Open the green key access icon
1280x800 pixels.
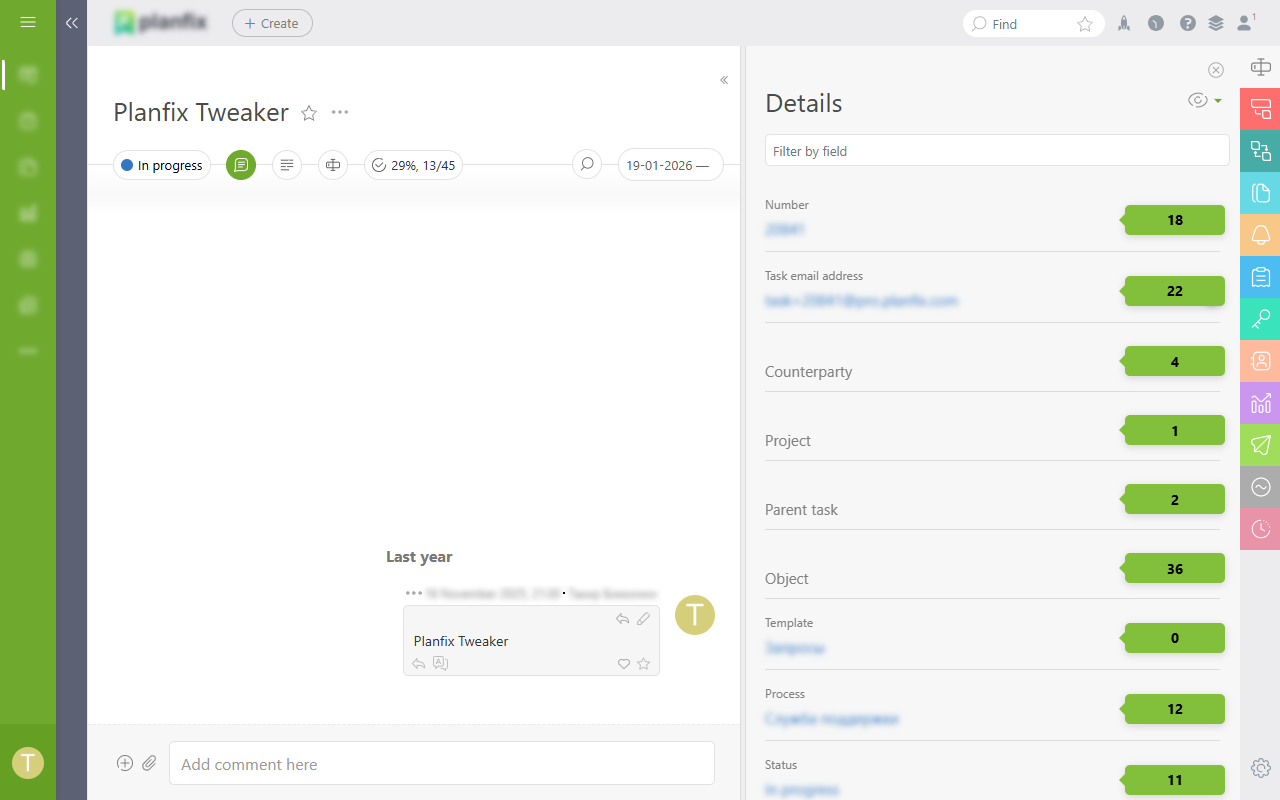click(1260, 319)
